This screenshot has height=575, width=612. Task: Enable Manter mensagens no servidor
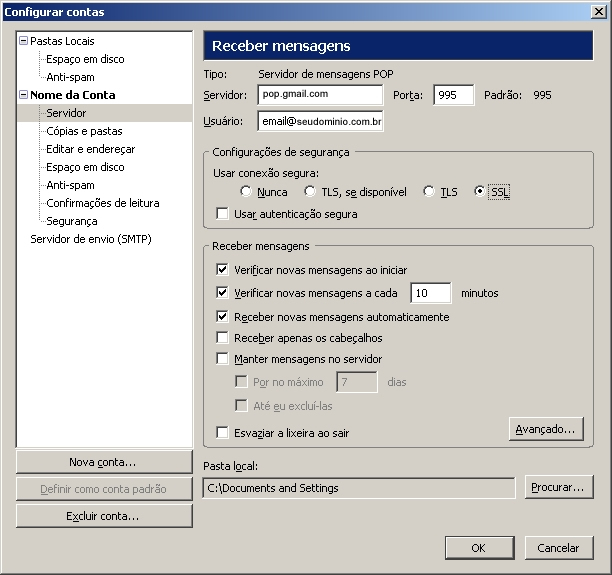(x=222, y=359)
